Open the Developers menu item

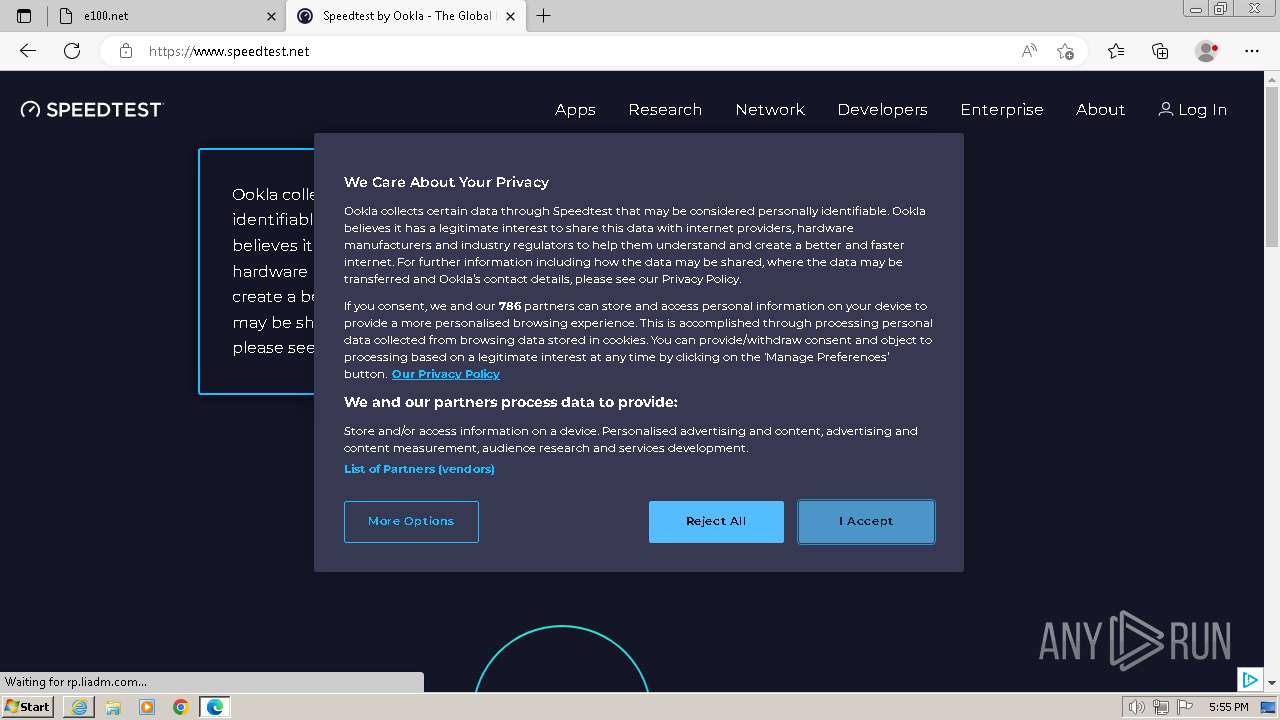click(x=882, y=110)
